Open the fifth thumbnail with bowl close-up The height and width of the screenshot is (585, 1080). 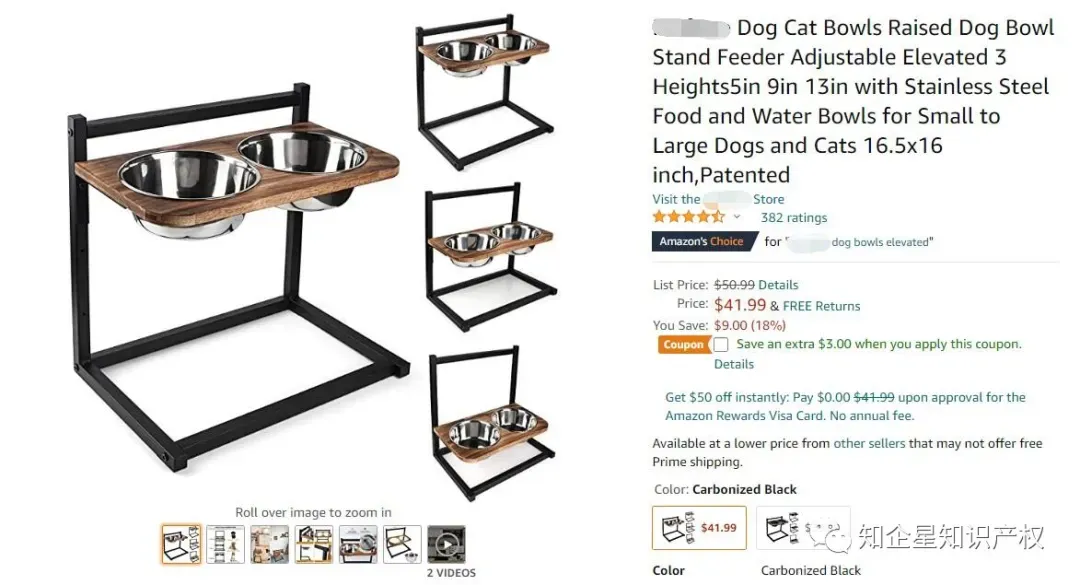[x=358, y=545]
